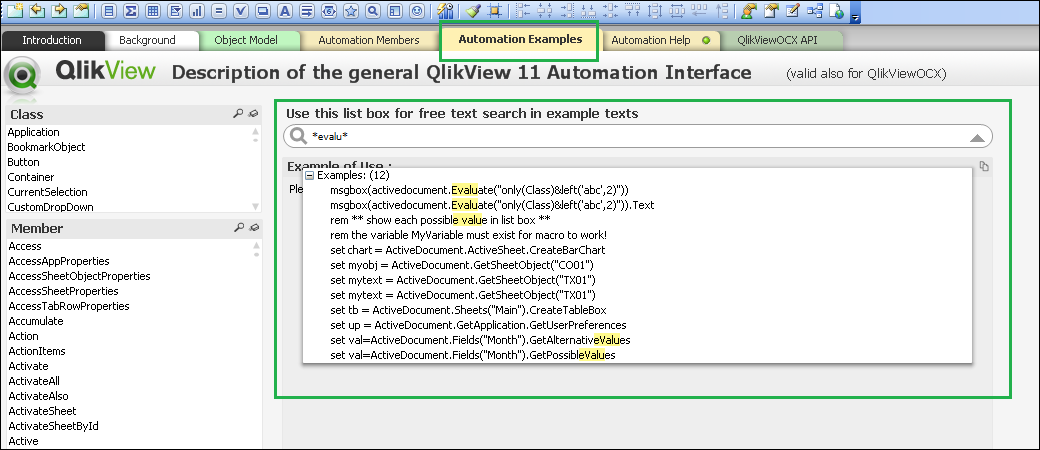Click the Space Horizontally icon
This screenshot has height=450, width=1040.
tap(677, 11)
